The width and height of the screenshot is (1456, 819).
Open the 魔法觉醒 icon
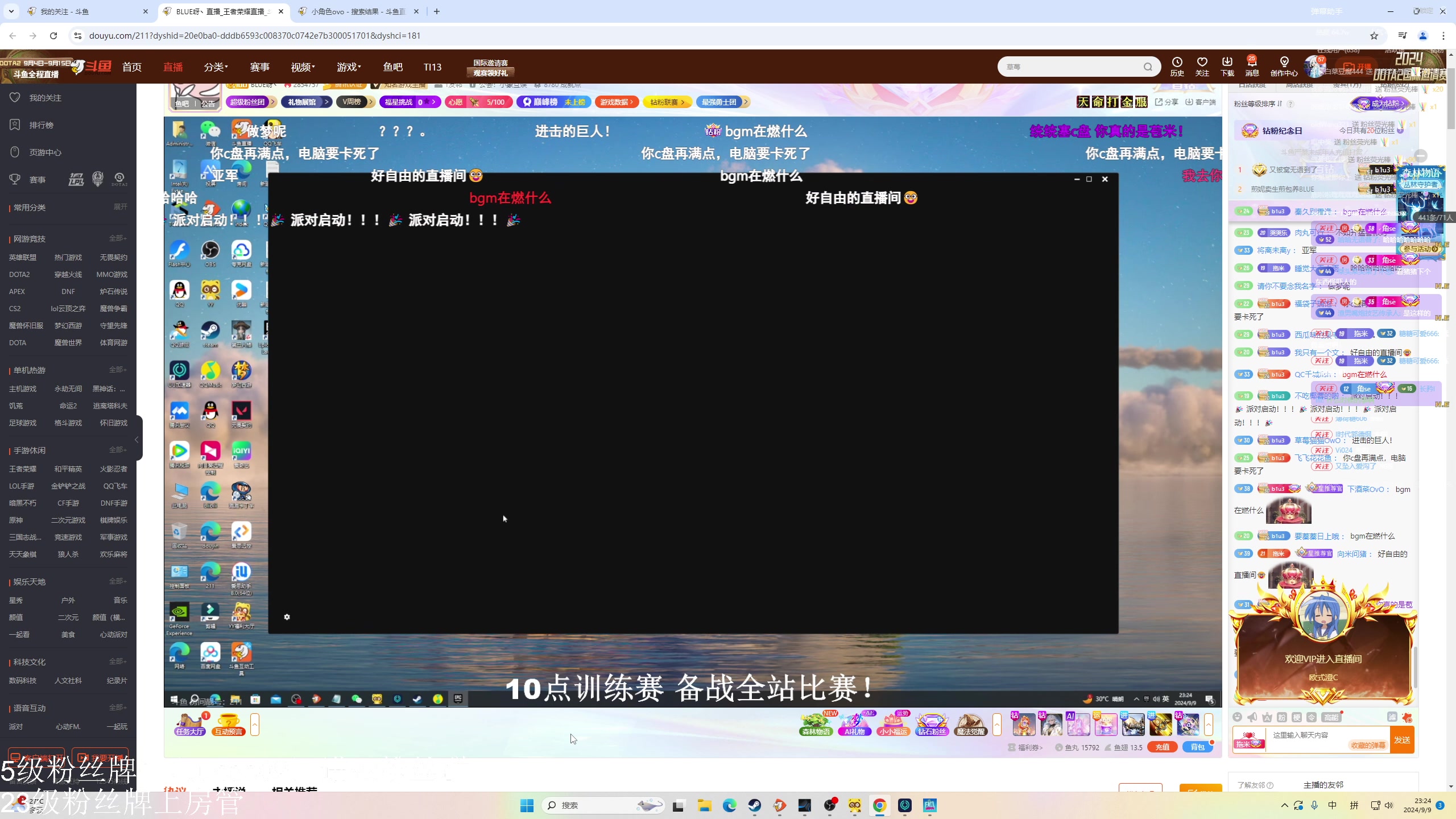(970, 724)
